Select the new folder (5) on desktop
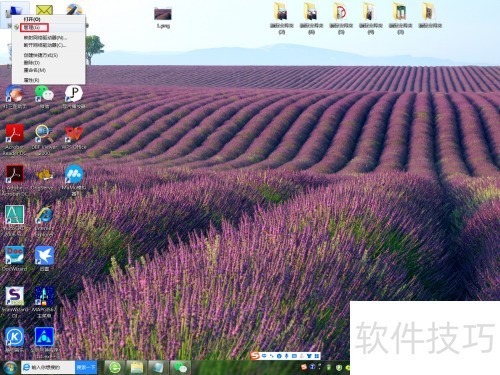Screen dimensions: 500x375 click(341, 18)
